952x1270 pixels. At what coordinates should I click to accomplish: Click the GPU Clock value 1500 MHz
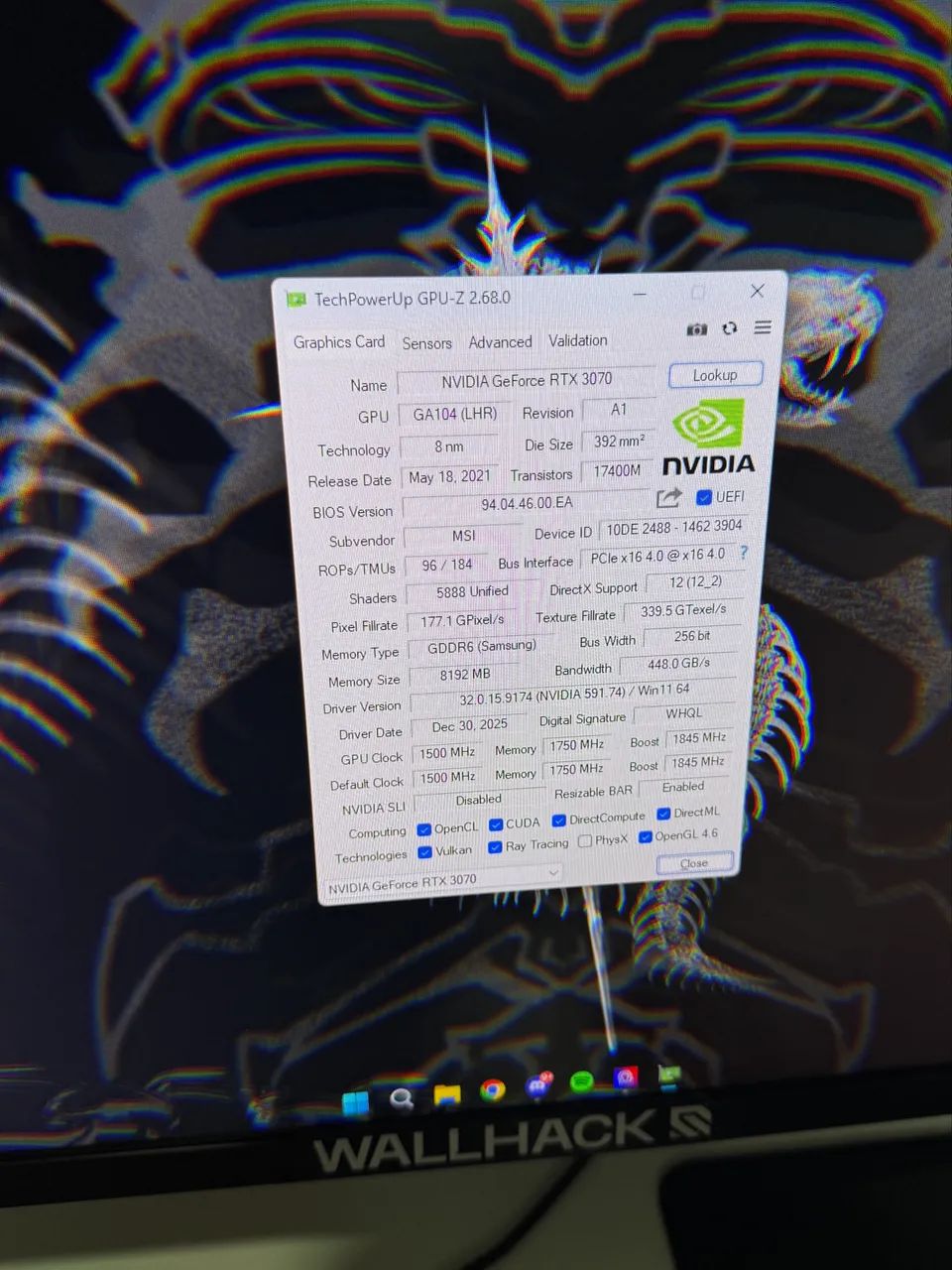tap(447, 753)
